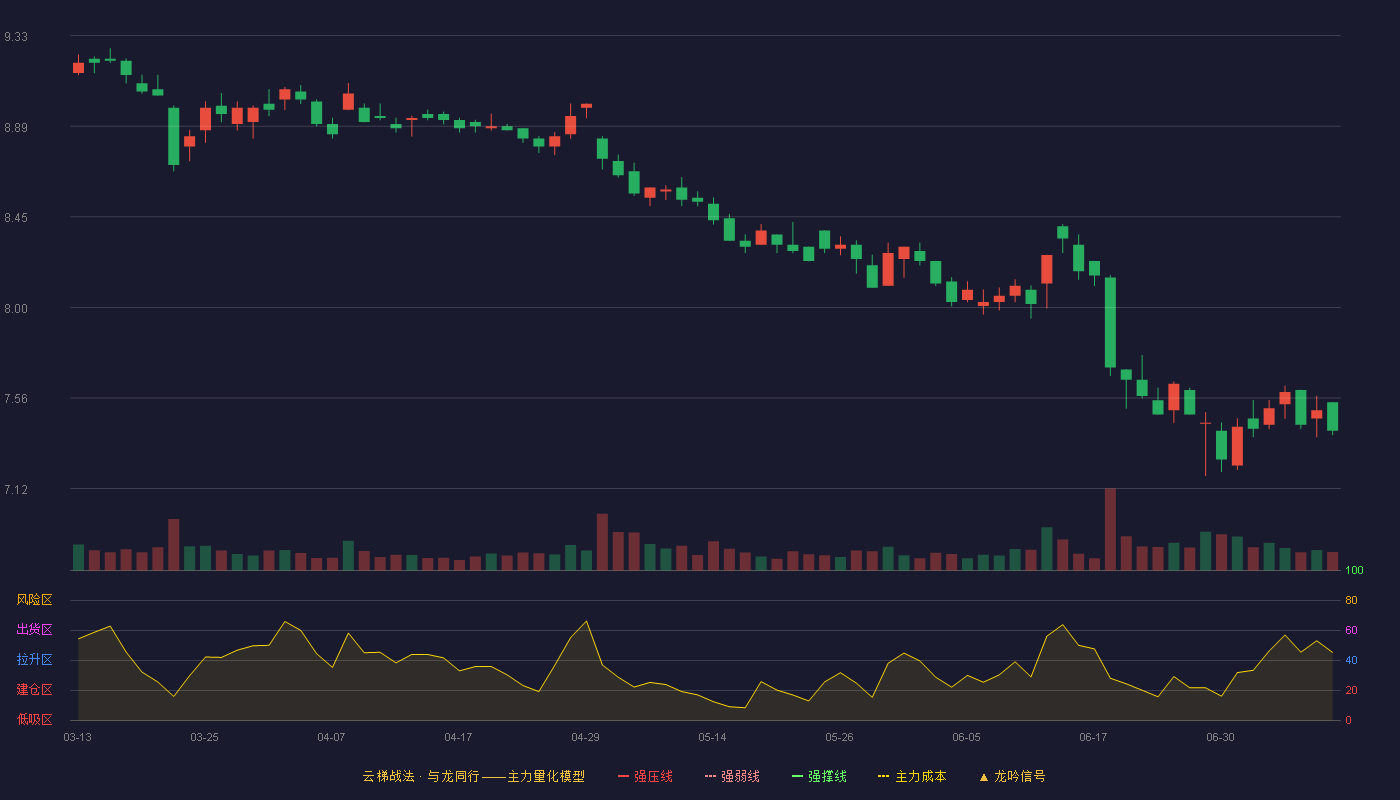Click the green 100 indicator scale label
The width and height of the screenshot is (1400, 800).
[1354, 571]
